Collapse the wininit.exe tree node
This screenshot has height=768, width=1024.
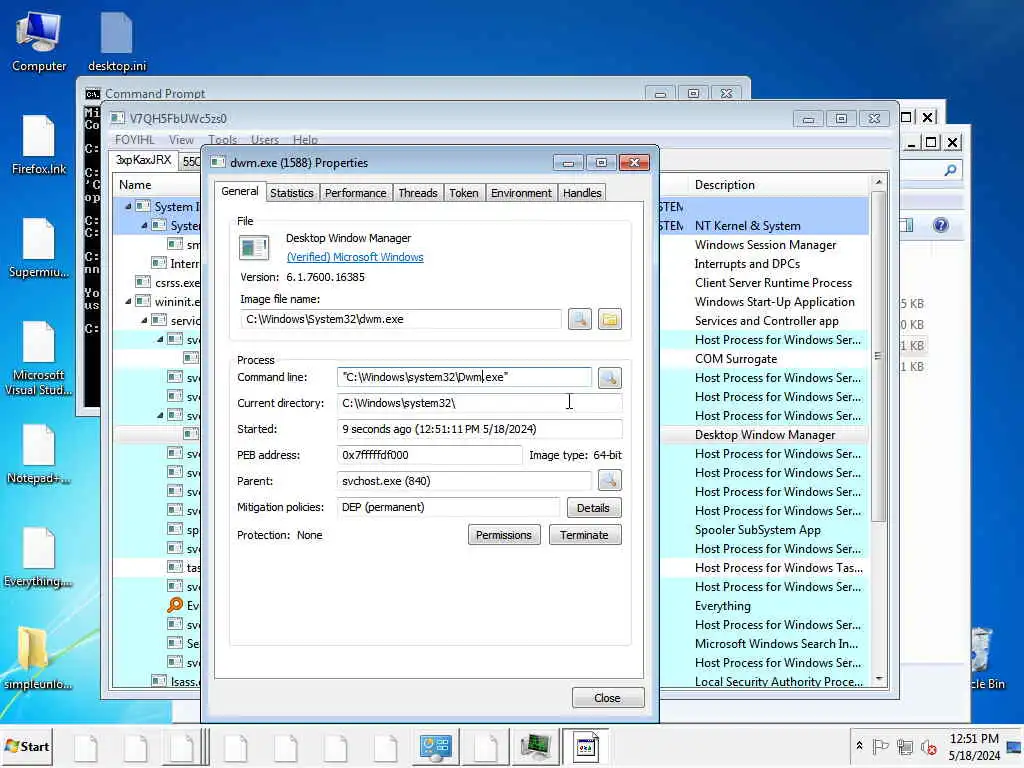(128, 302)
